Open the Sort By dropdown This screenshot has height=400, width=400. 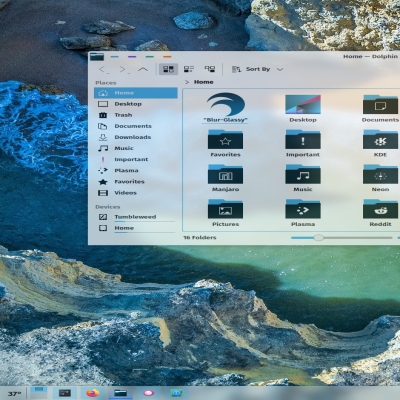click(257, 69)
